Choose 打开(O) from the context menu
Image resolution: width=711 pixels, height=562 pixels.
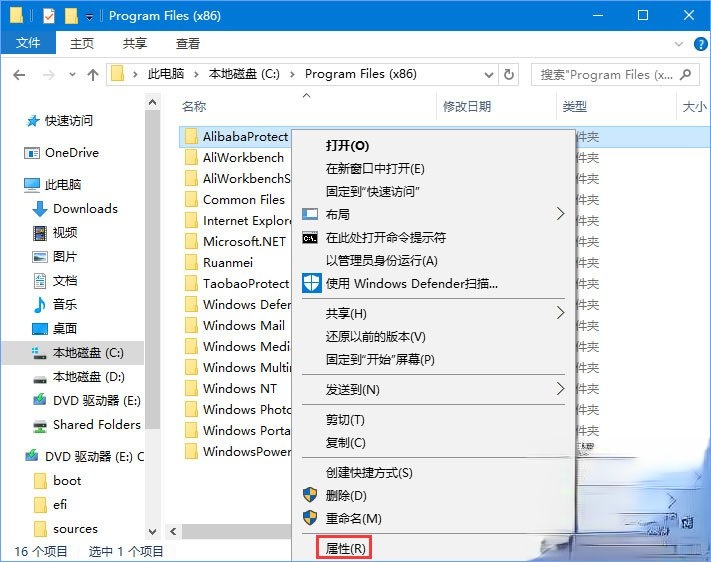(x=347, y=146)
